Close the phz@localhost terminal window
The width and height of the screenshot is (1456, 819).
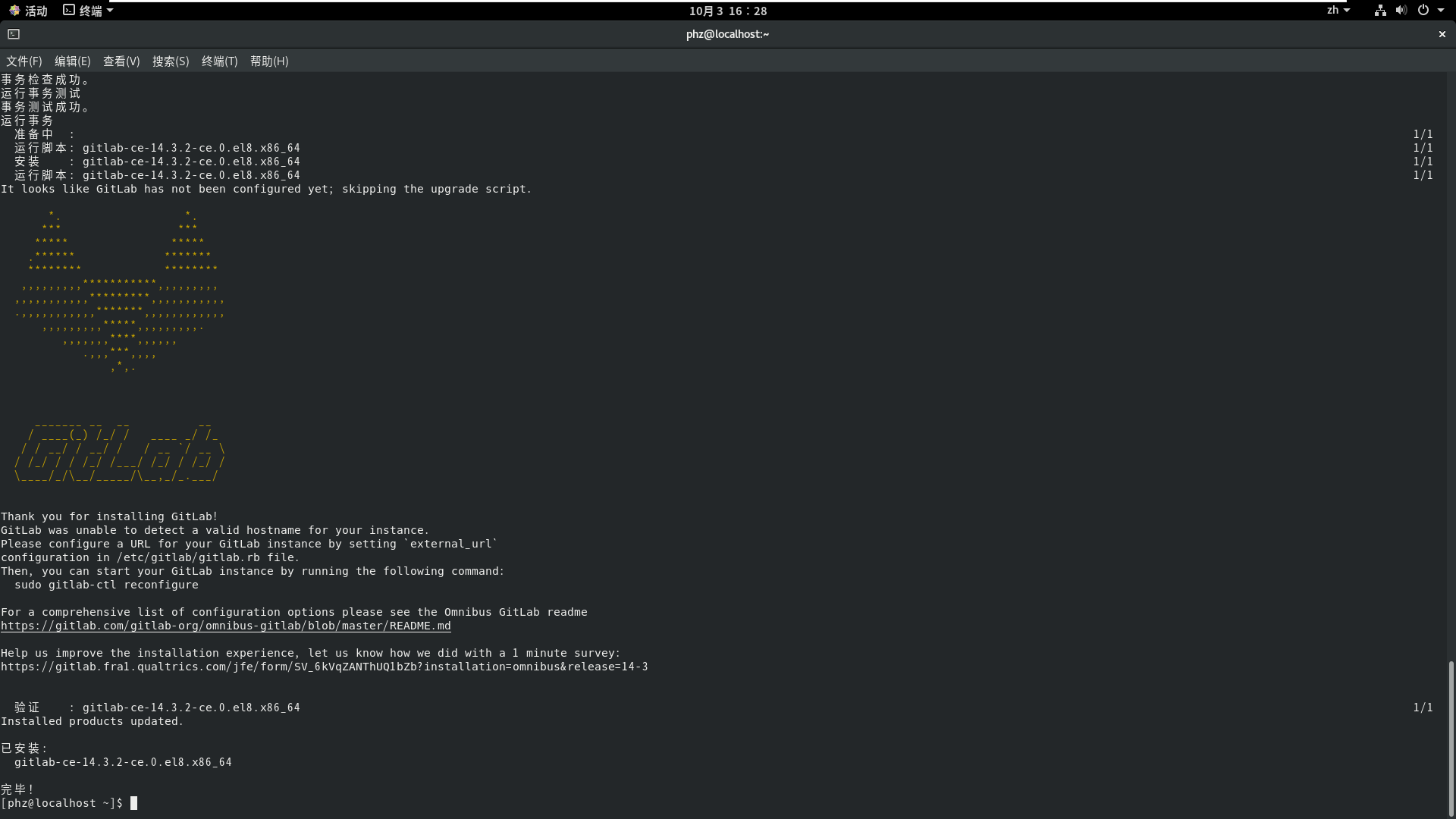click(1442, 34)
